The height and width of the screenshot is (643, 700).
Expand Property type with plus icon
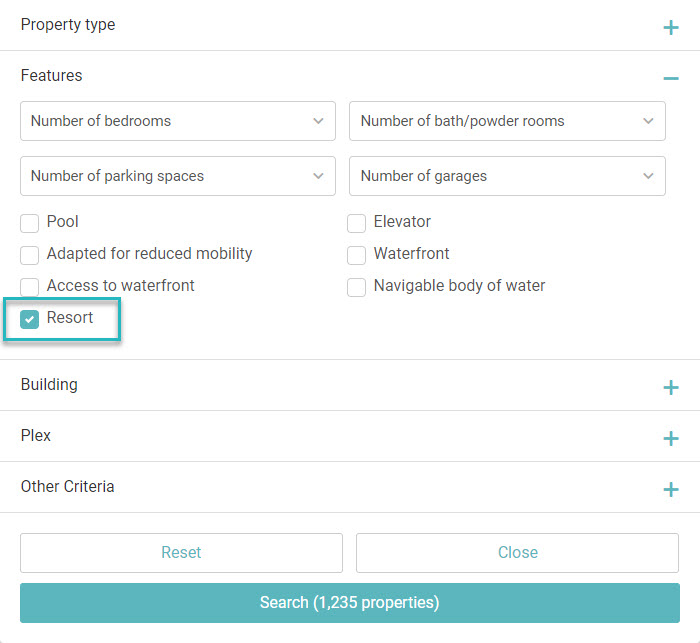[x=671, y=28]
